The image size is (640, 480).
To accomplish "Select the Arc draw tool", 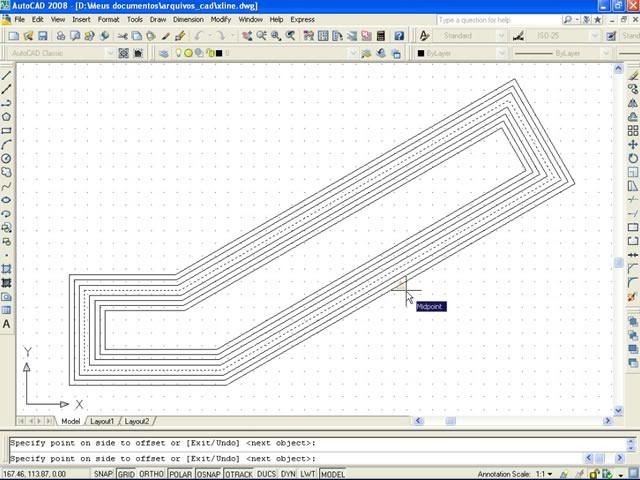I will pos(6,144).
